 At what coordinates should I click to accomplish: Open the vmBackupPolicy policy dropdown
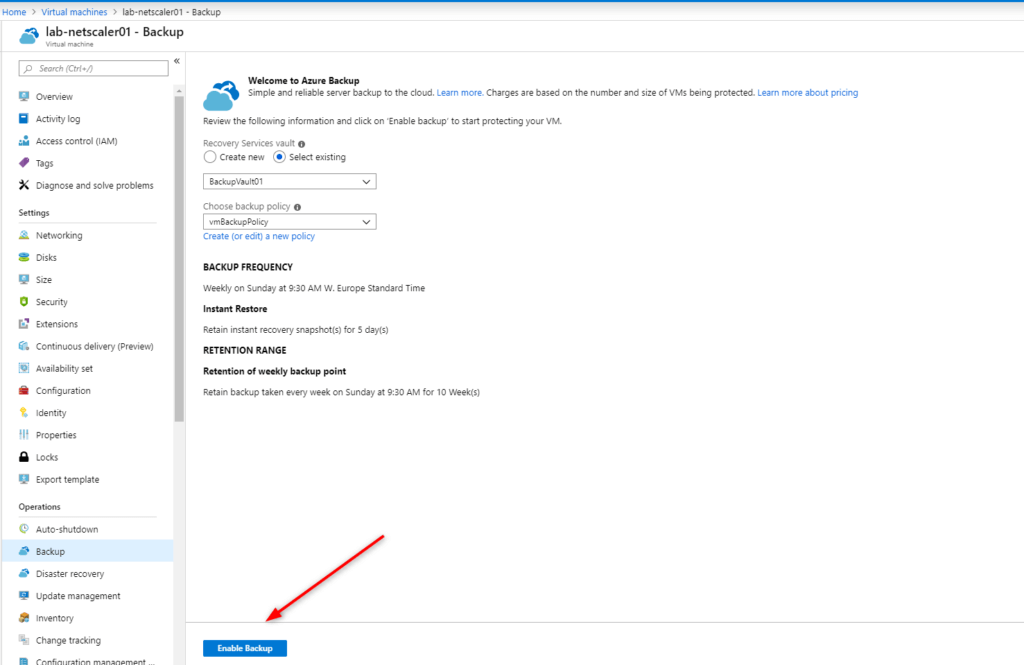click(289, 222)
